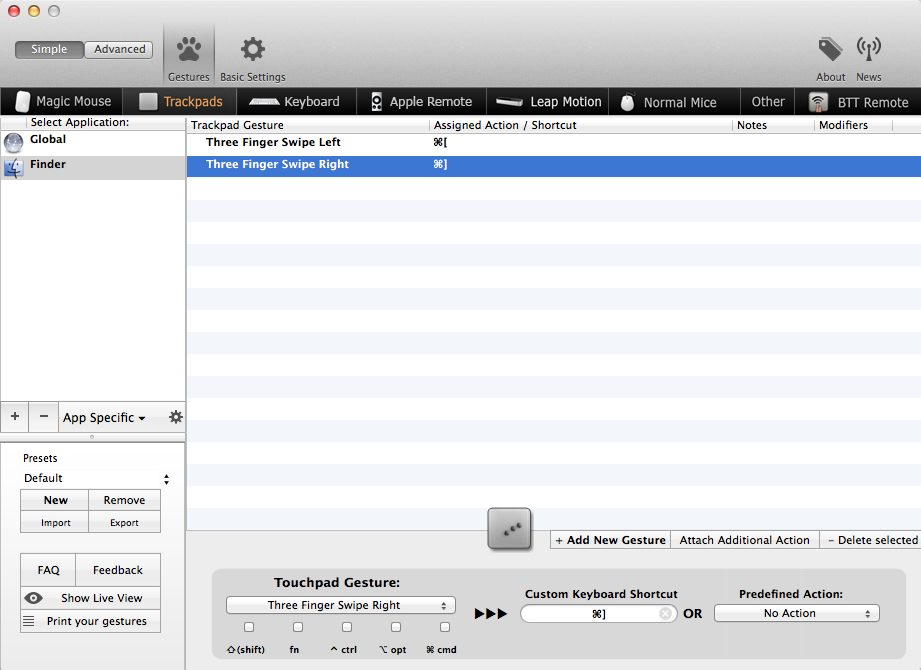Image resolution: width=921 pixels, height=670 pixels.
Task: Click Attach Additional Action button
Action: 744,540
